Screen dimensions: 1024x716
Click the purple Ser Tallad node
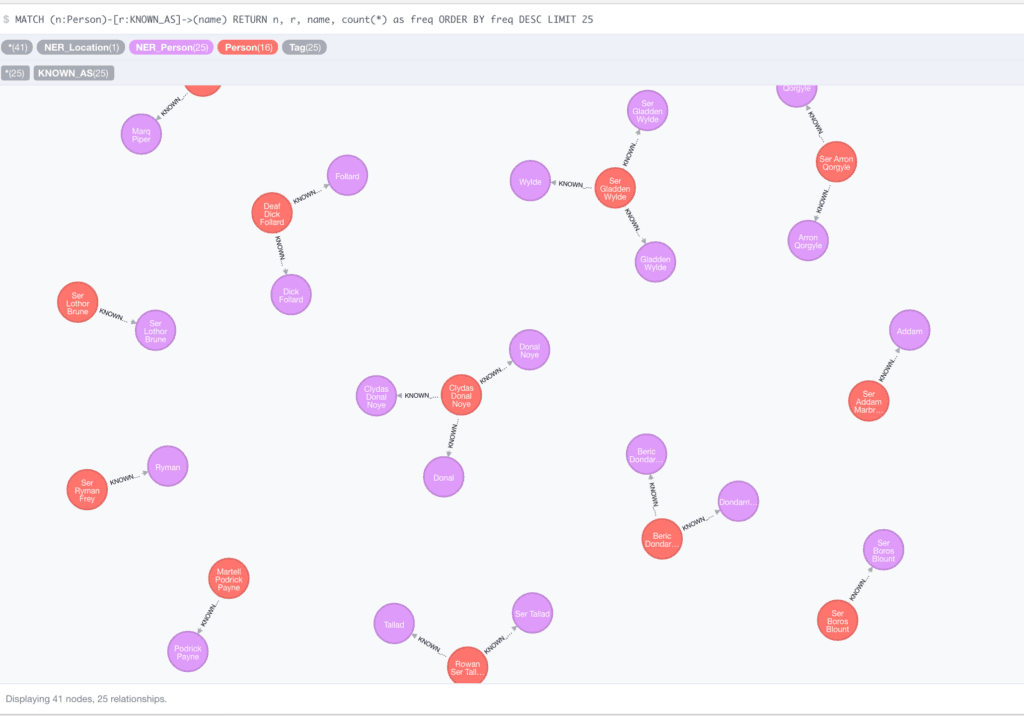click(531, 613)
